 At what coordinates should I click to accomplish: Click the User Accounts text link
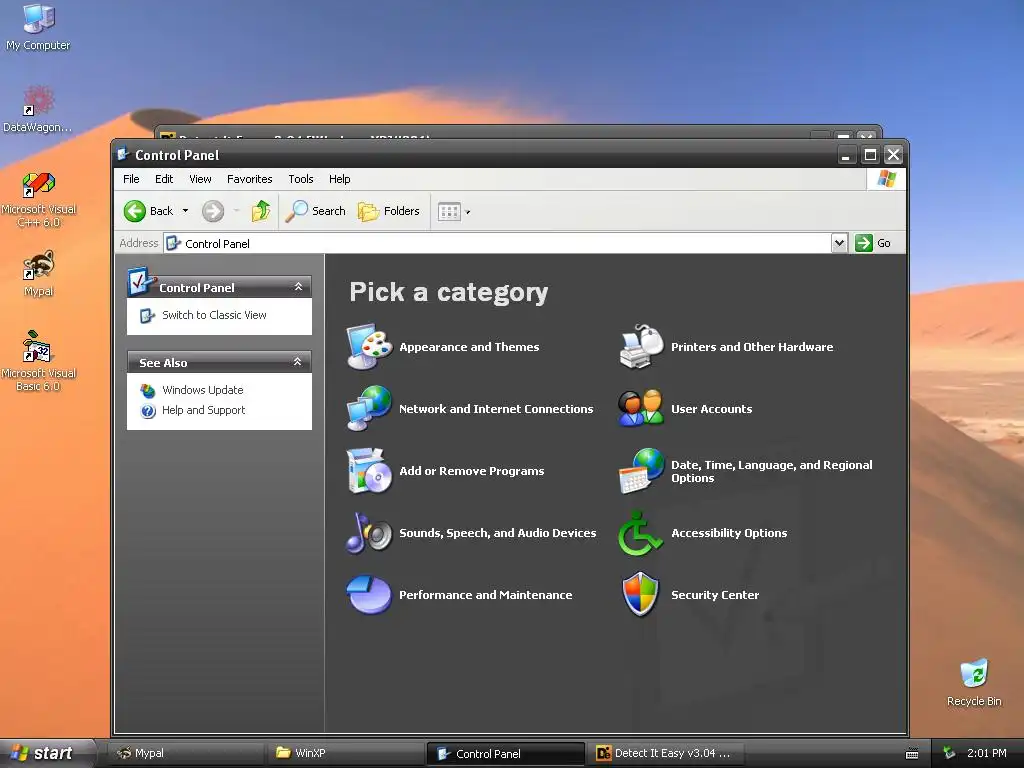(x=712, y=409)
